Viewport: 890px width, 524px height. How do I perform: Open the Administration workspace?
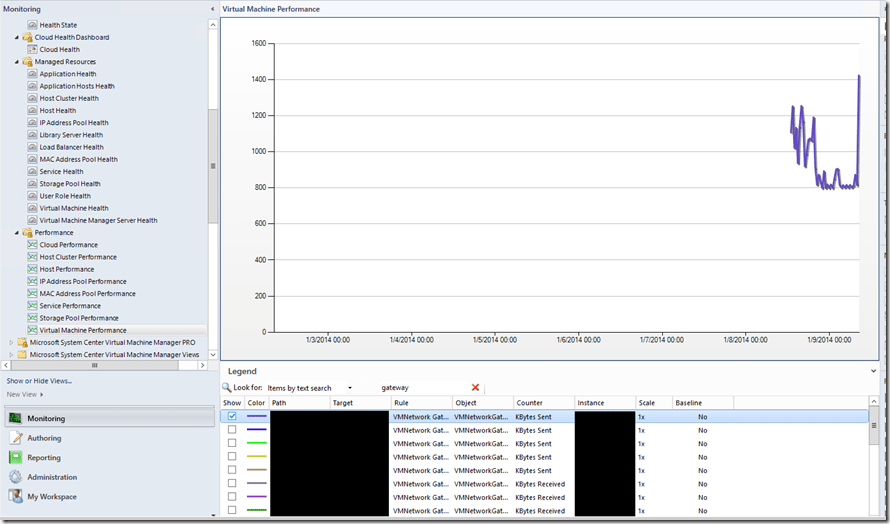pos(51,477)
